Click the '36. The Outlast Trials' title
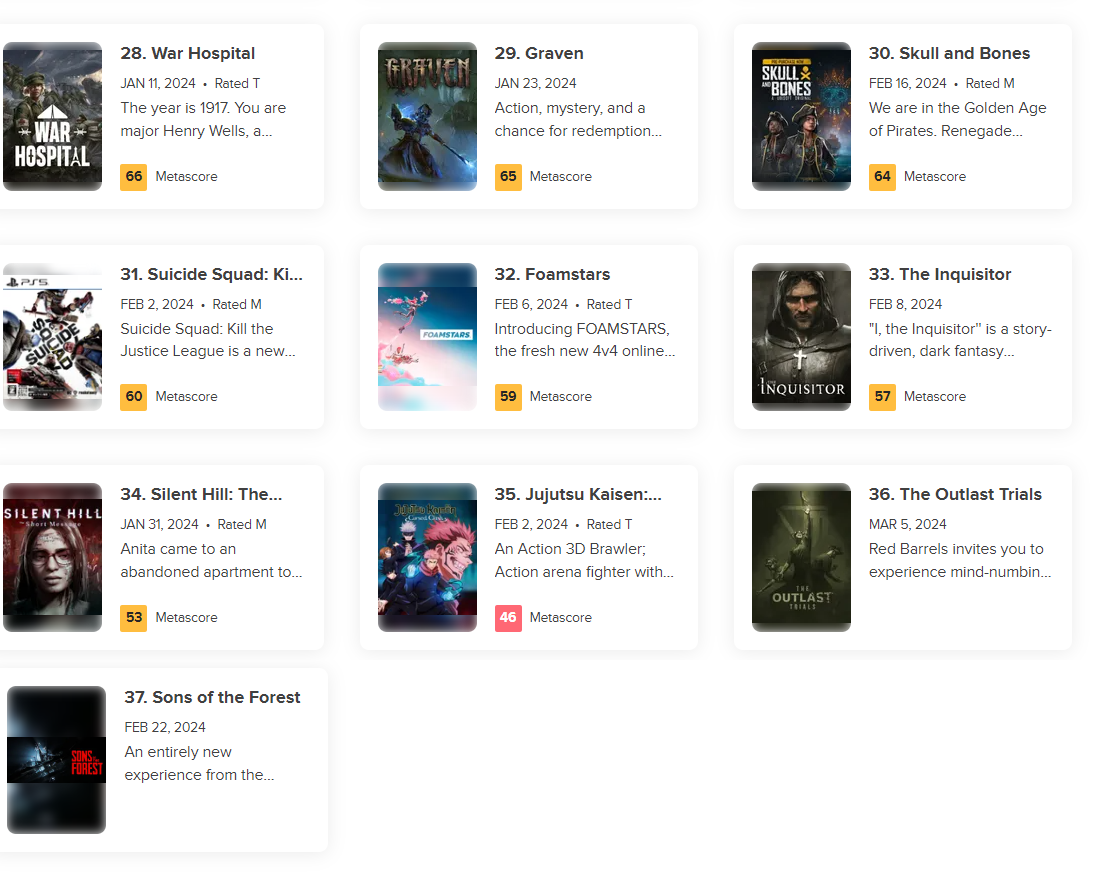 click(x=955, y=495)
